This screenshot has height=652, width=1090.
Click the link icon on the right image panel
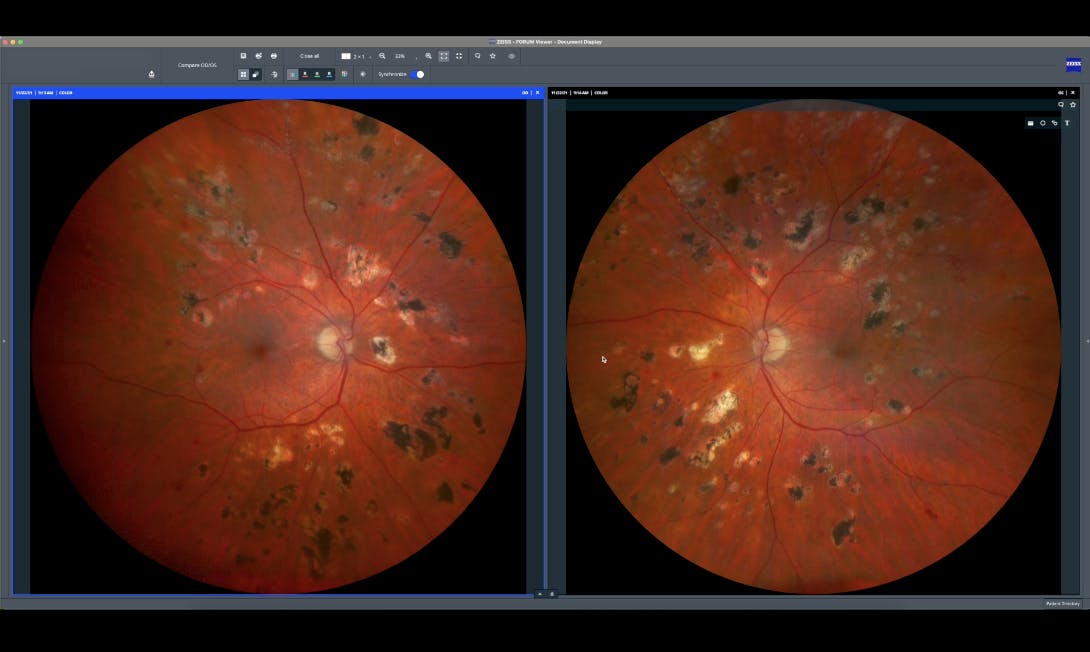[x=1055, y=123]
